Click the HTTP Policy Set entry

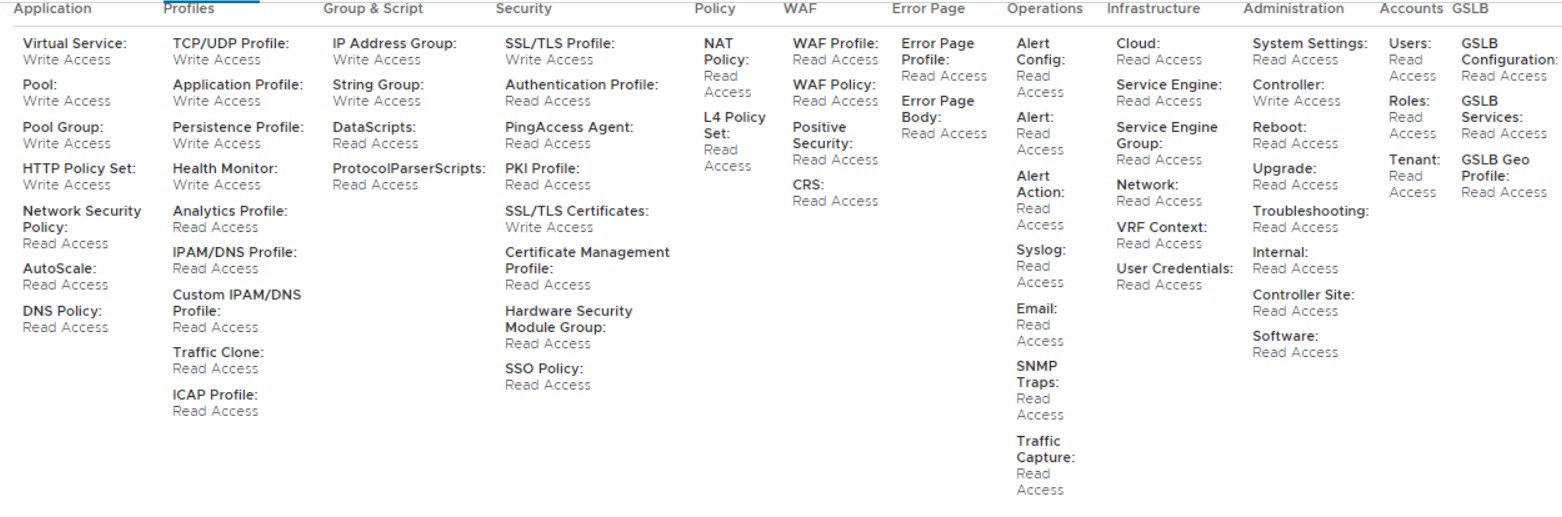tap(79, 169)
